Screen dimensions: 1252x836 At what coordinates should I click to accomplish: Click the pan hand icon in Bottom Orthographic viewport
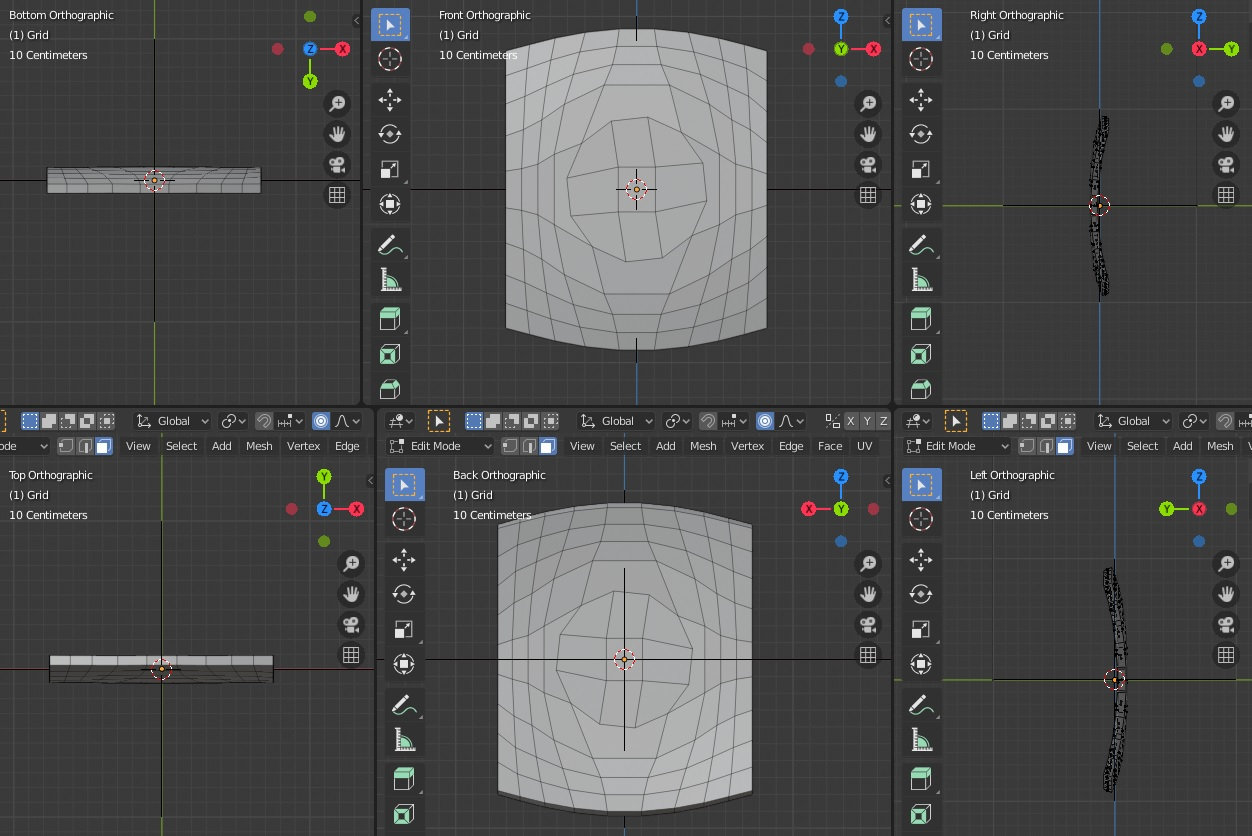(337, 134)
